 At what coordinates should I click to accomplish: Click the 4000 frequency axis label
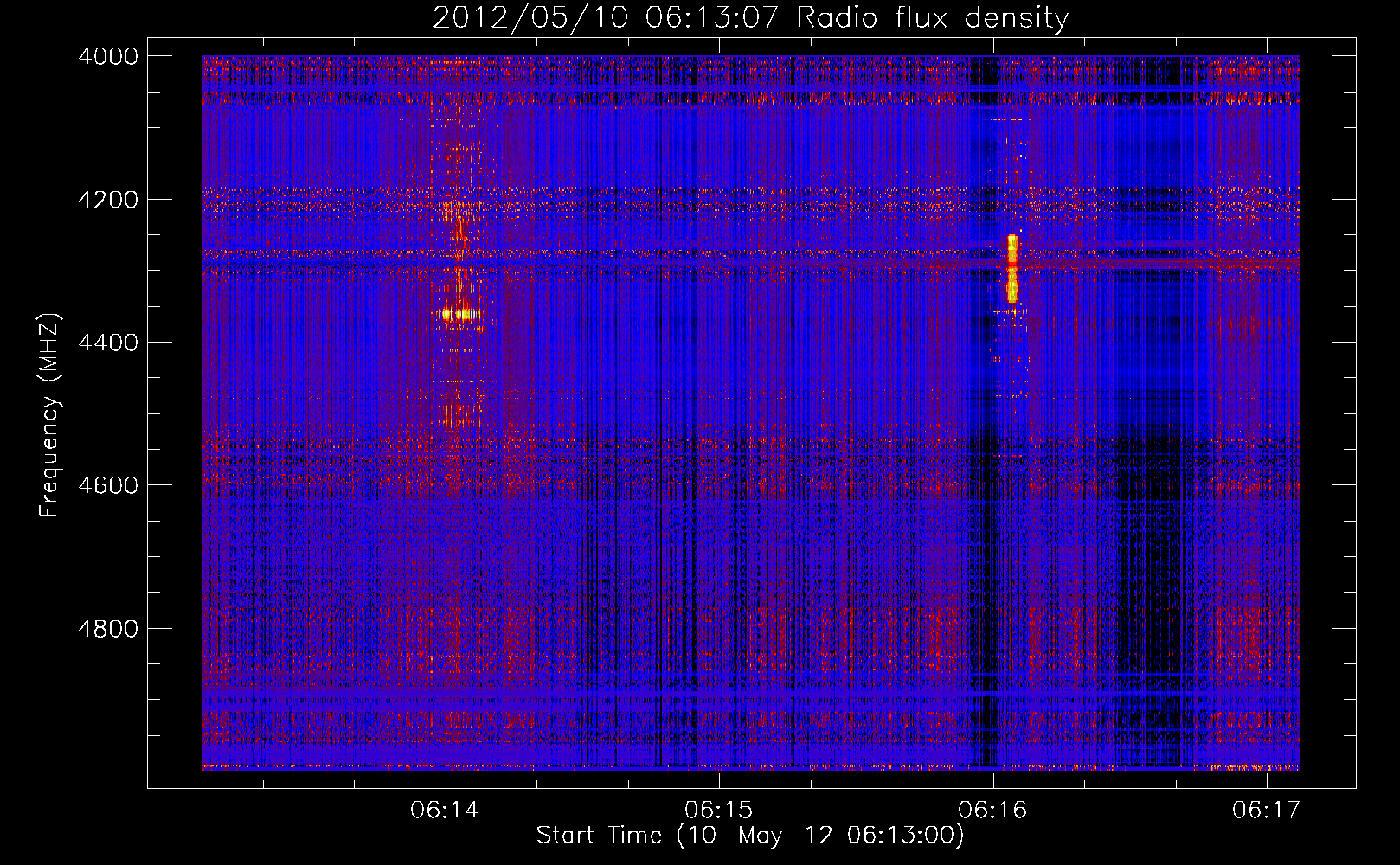tap(108, 56)
